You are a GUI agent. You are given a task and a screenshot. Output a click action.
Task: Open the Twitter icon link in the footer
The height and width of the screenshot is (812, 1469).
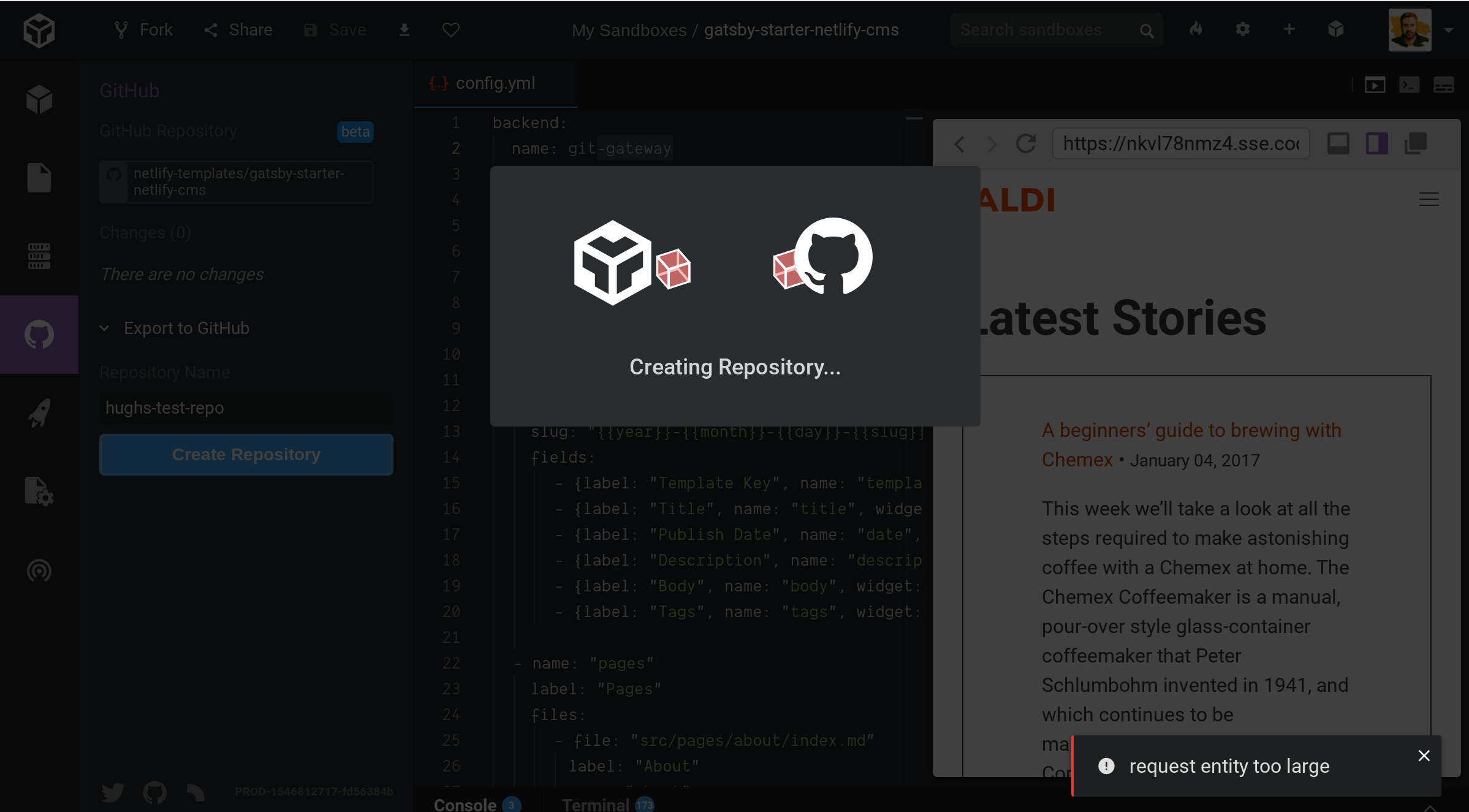pos(113,792)
